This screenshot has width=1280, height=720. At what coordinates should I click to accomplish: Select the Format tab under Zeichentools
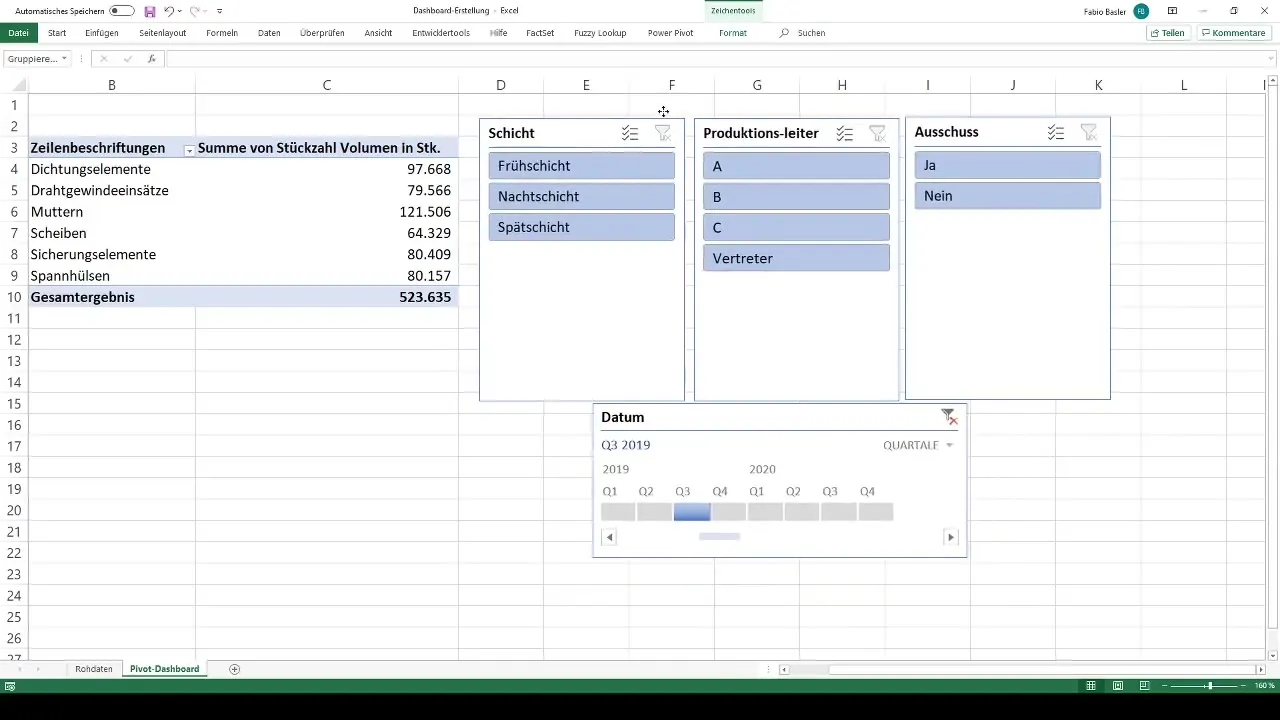[733, 33]
